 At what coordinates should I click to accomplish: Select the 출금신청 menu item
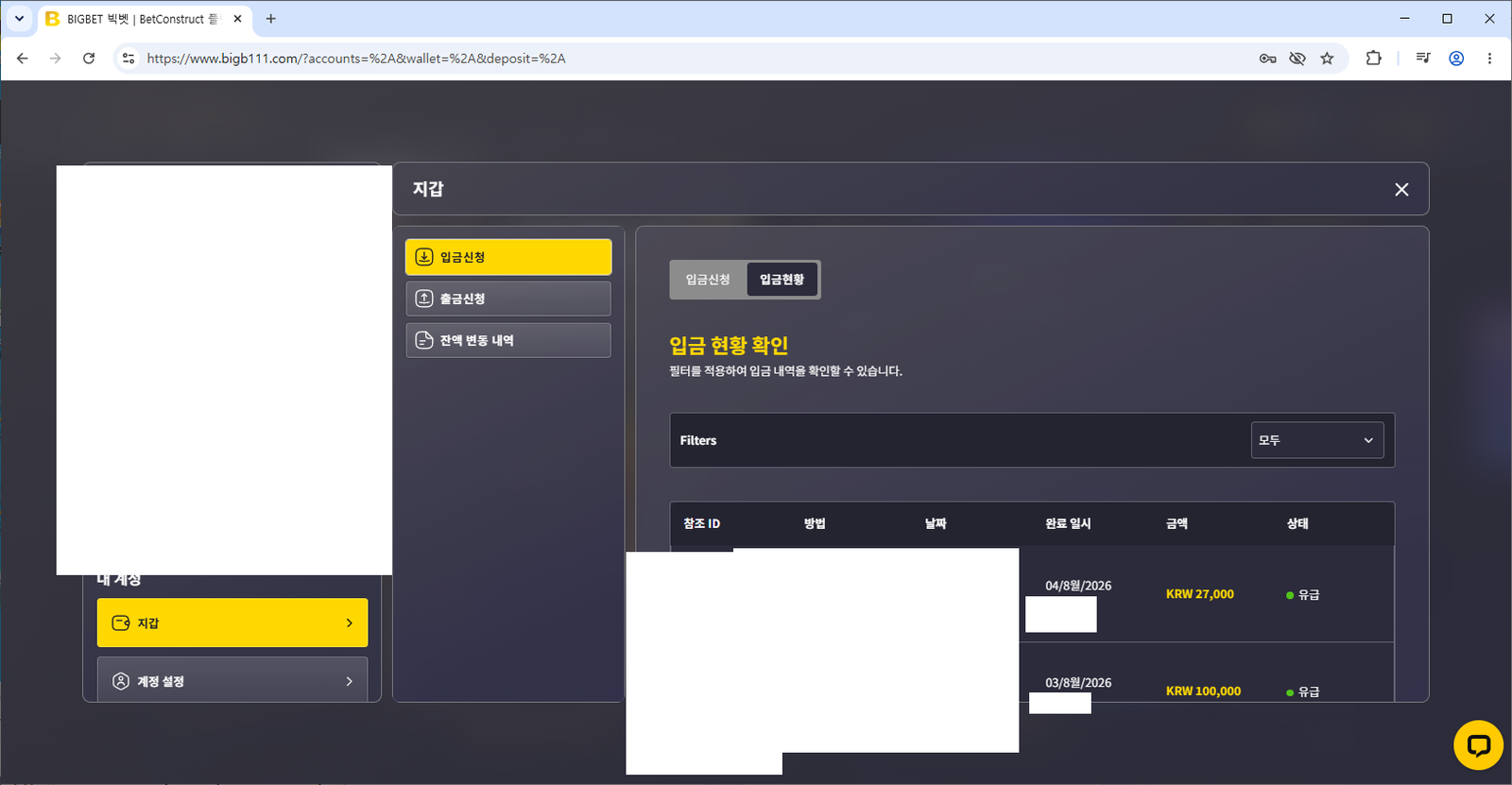tap(508, 299)
